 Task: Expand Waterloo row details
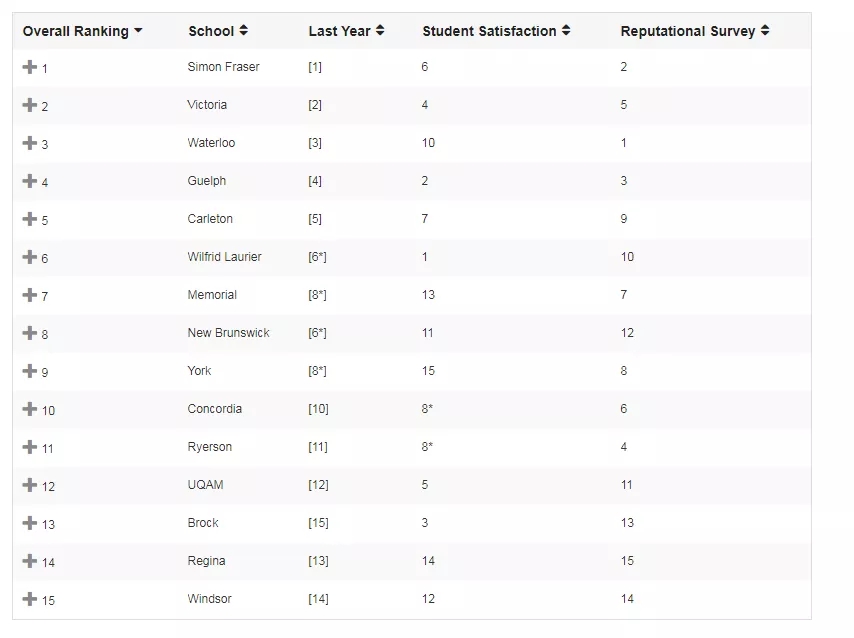(x=29, y=143)
